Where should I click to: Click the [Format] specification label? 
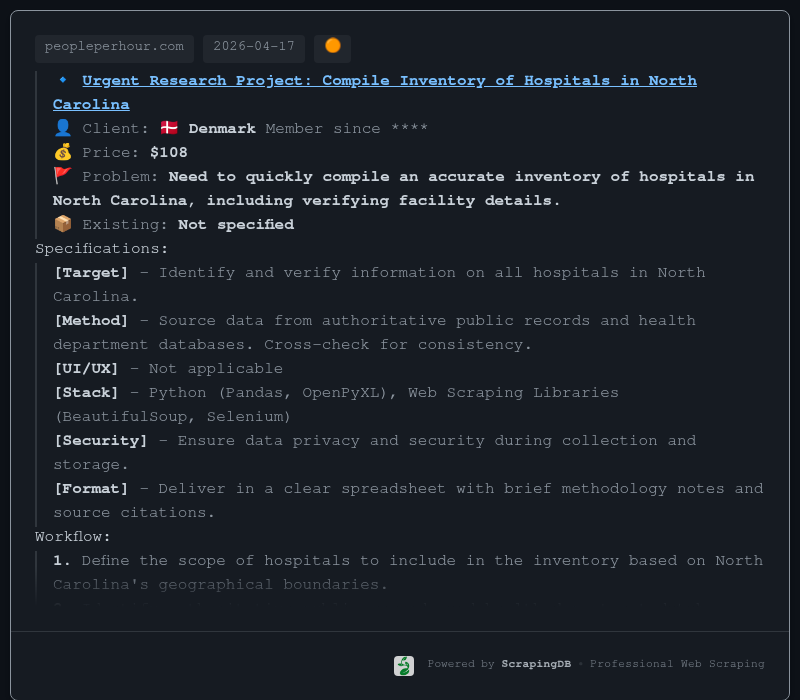[x=91, y=488]
